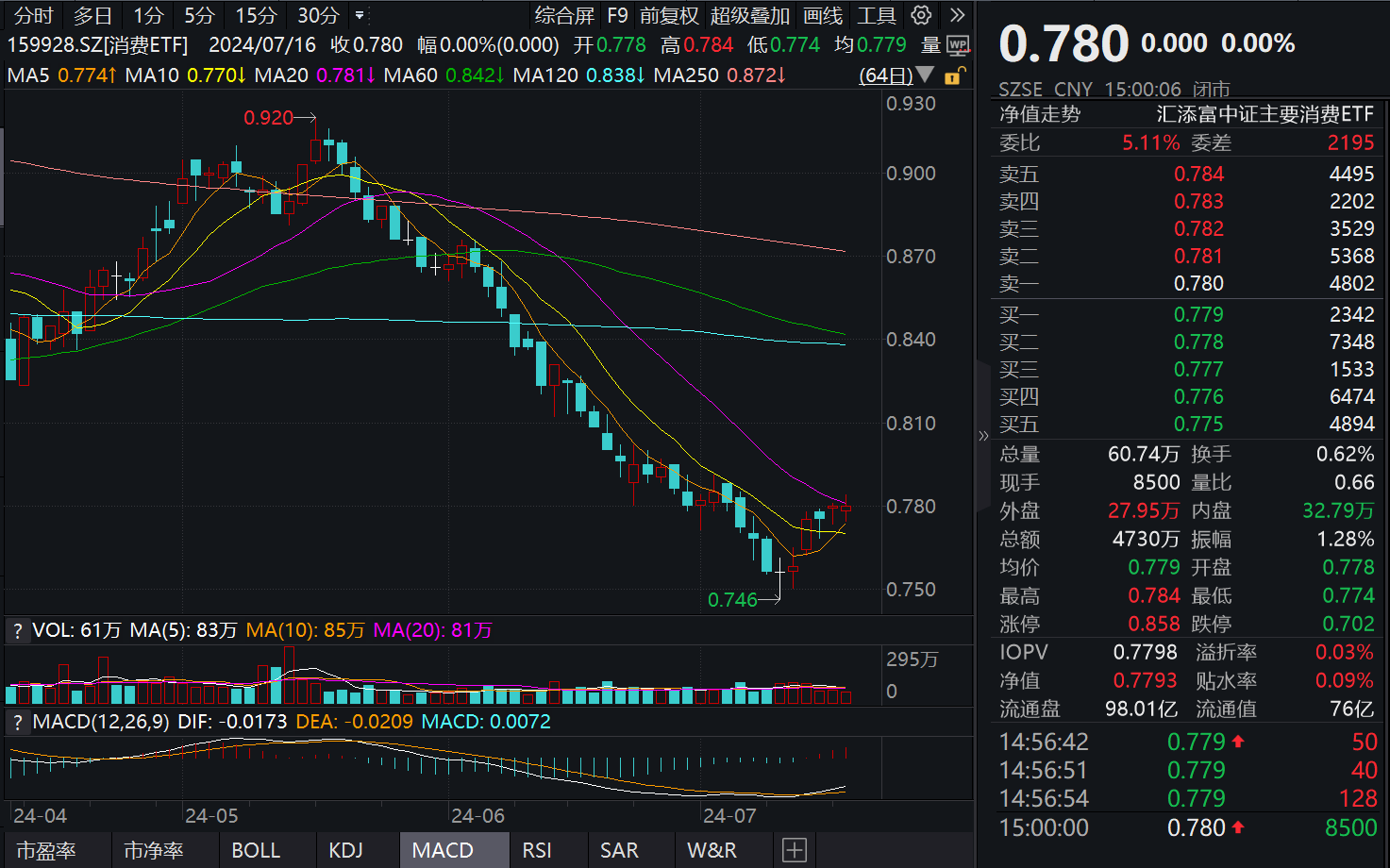This screenshot has height=868, width=1390.
Task: Click the WP quote window icon
Action: click(959, 44)
